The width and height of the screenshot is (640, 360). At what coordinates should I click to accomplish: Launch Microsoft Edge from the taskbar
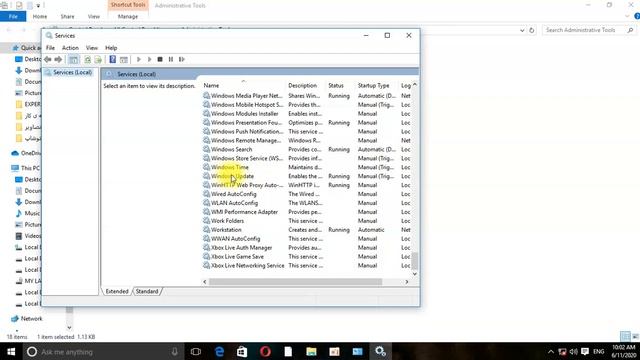[x=219, y=351]
